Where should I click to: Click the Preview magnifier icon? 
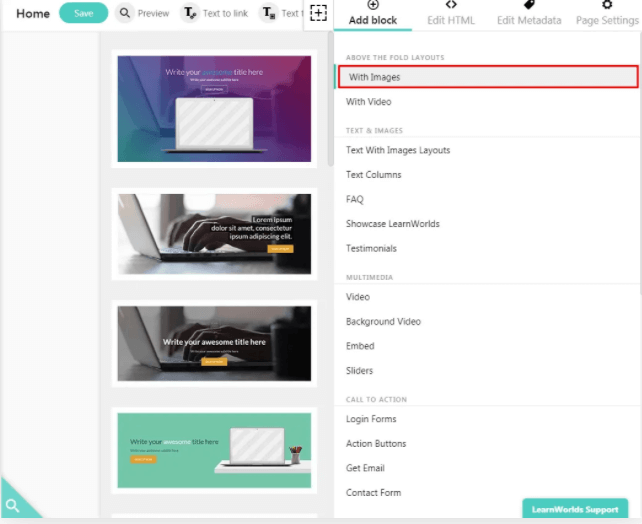pyautogui.click(x=124, y=13)
